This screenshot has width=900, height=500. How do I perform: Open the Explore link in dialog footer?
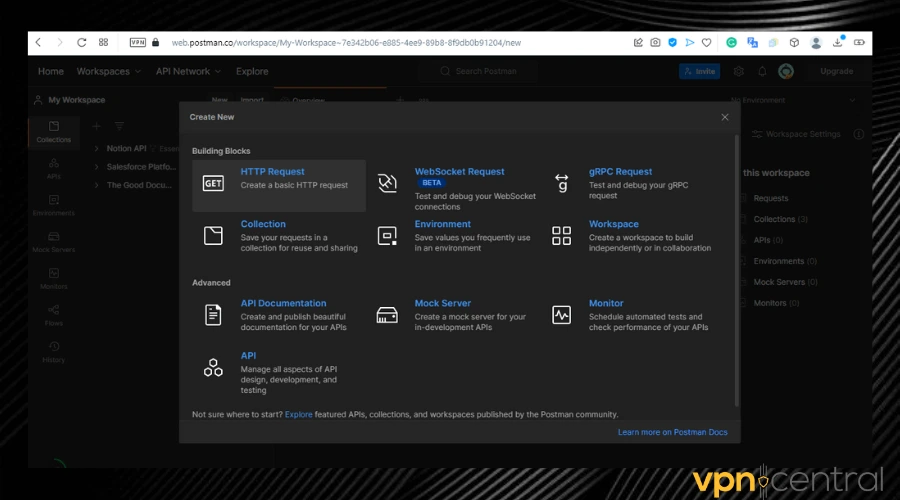tap(298, 414)
